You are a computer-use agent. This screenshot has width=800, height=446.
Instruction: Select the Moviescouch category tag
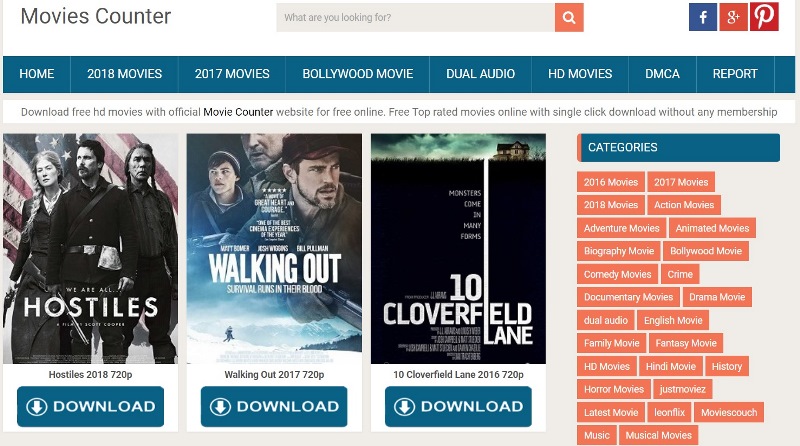(x=729, y=412)
